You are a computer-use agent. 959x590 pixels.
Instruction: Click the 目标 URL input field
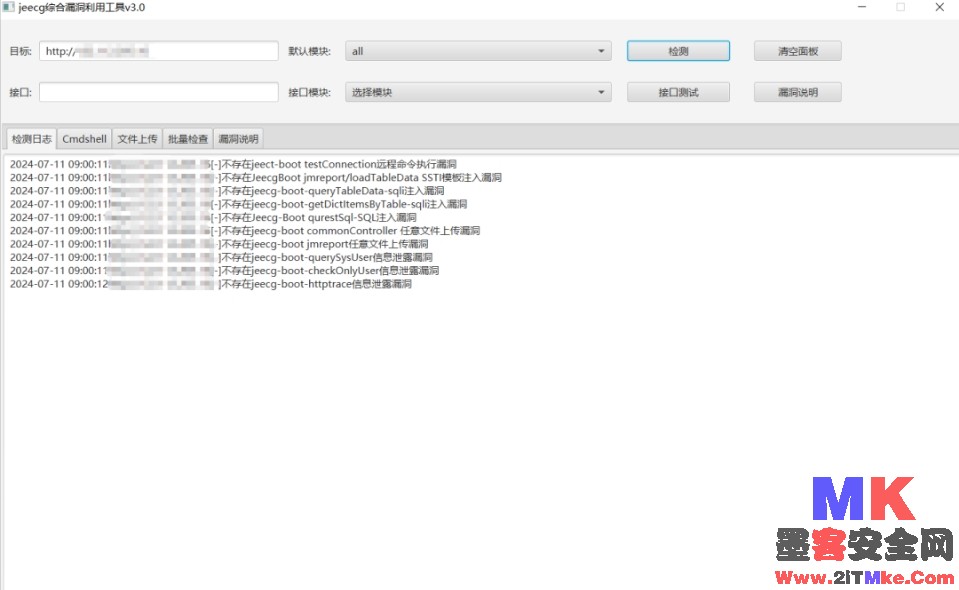click(x=158, y=51)
